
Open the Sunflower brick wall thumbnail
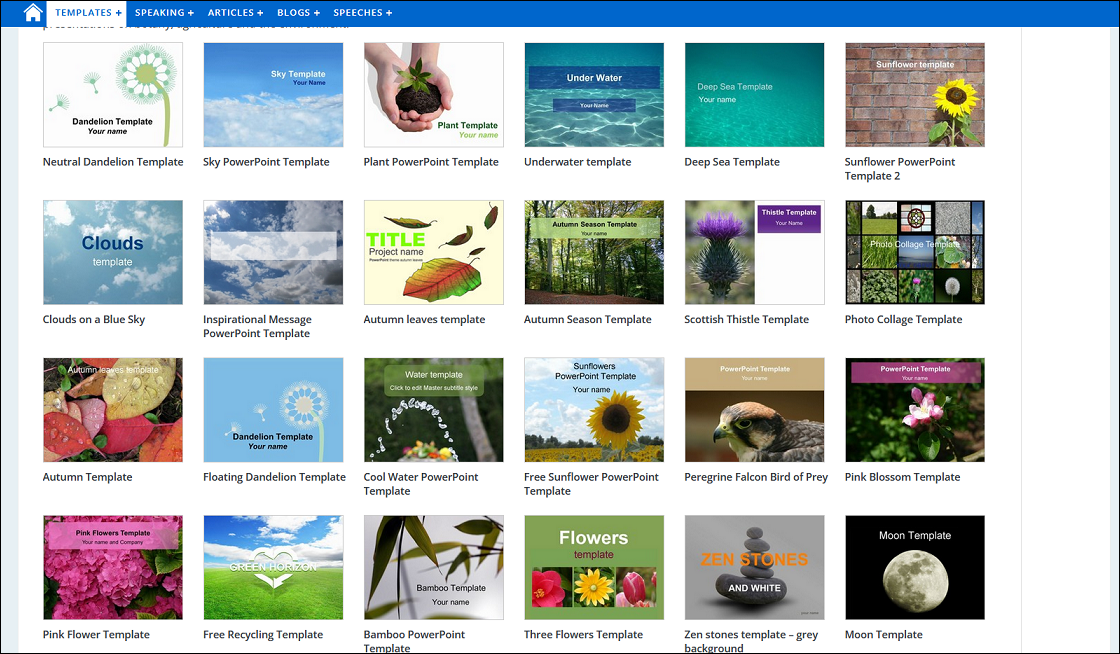click(x=915, y=95)
